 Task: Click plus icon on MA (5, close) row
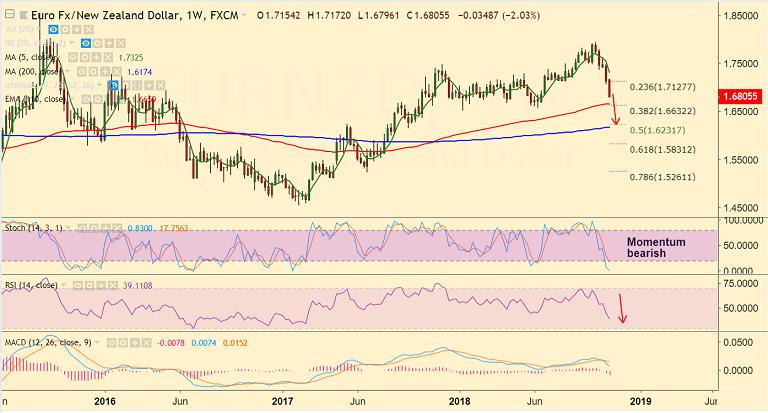tap(96, 57)
